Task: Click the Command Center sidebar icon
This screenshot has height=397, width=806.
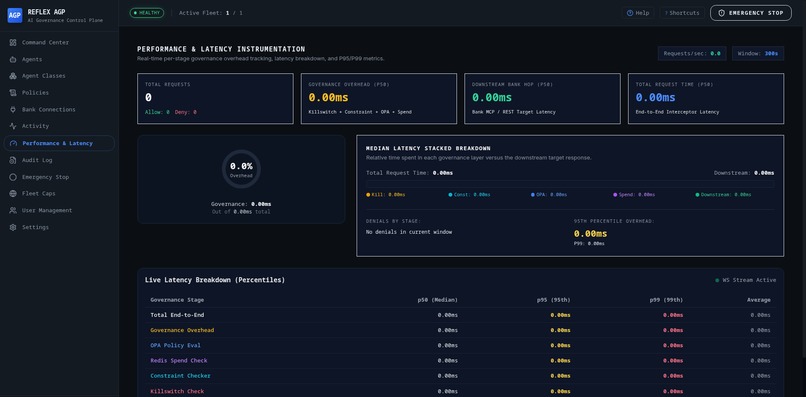Action: click(13, 43)
